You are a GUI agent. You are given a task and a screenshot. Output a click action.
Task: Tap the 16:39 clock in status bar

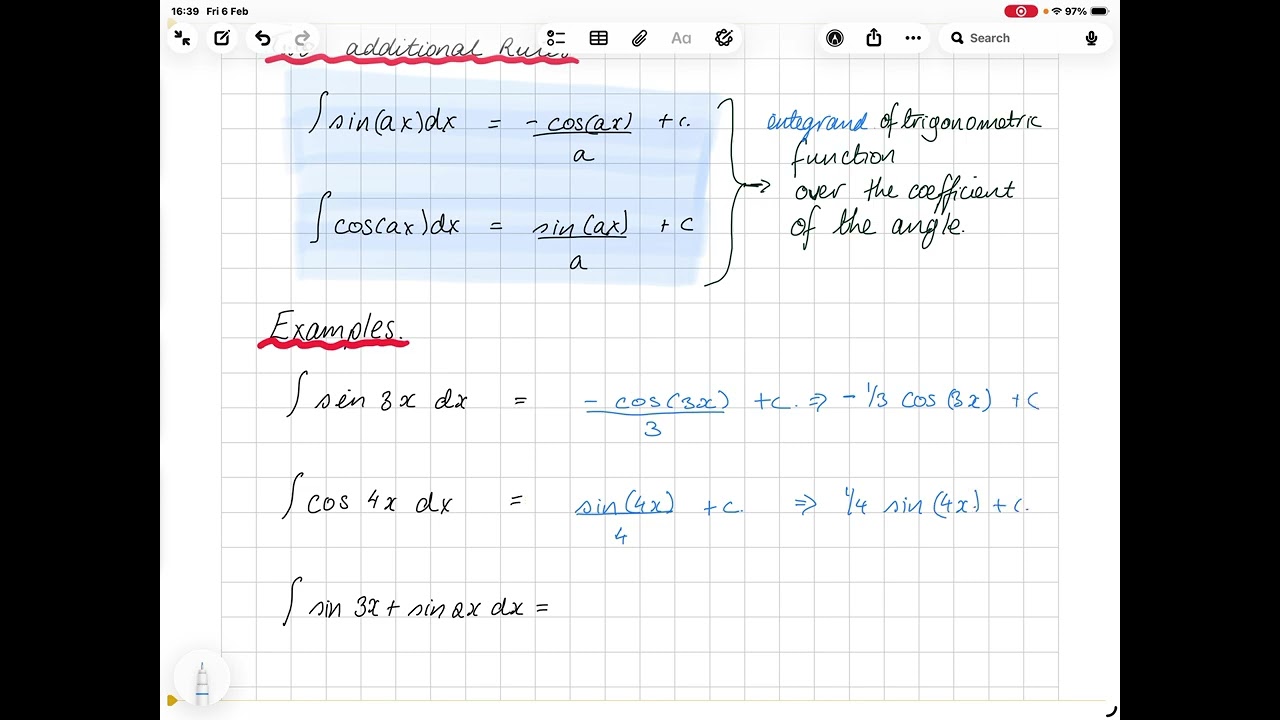pyautogui.click(x=185, y=11)
